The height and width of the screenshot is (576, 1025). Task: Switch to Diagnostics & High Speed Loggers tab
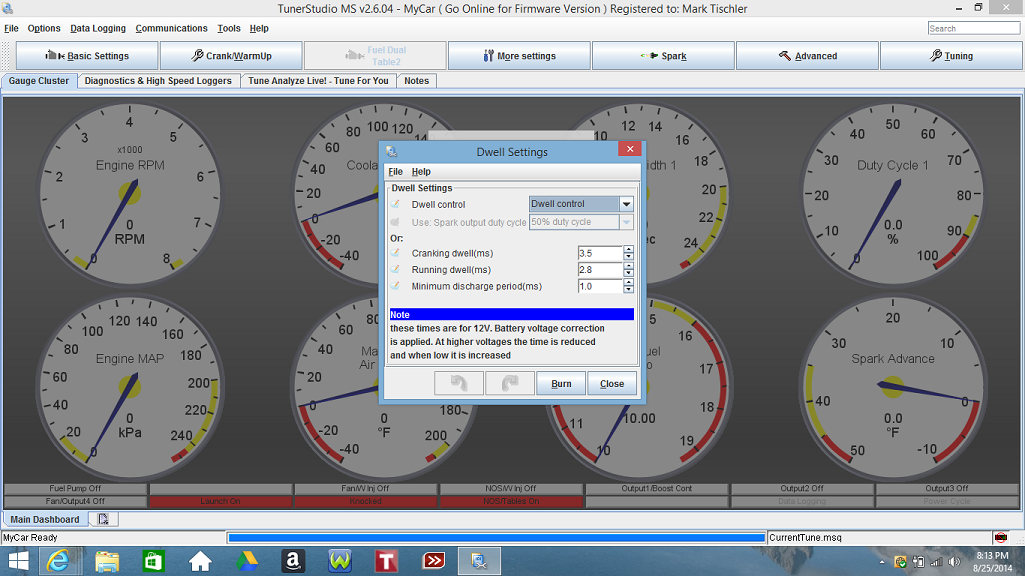coord(158,80)
